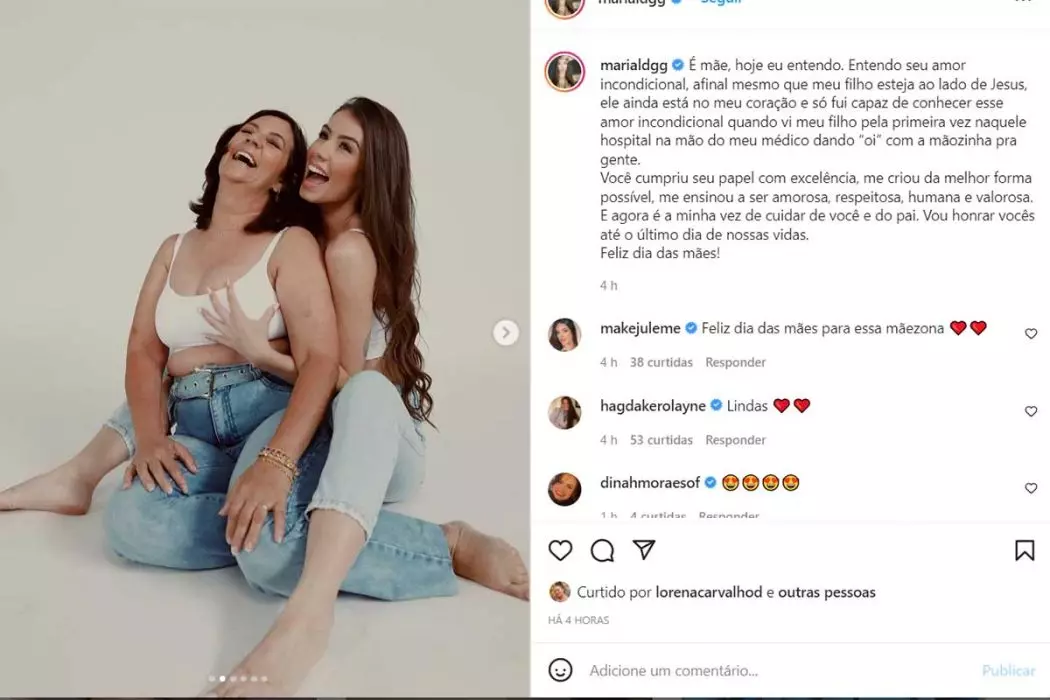
Task: Go to next photo in carousel
Action: [x=506, y=333]
